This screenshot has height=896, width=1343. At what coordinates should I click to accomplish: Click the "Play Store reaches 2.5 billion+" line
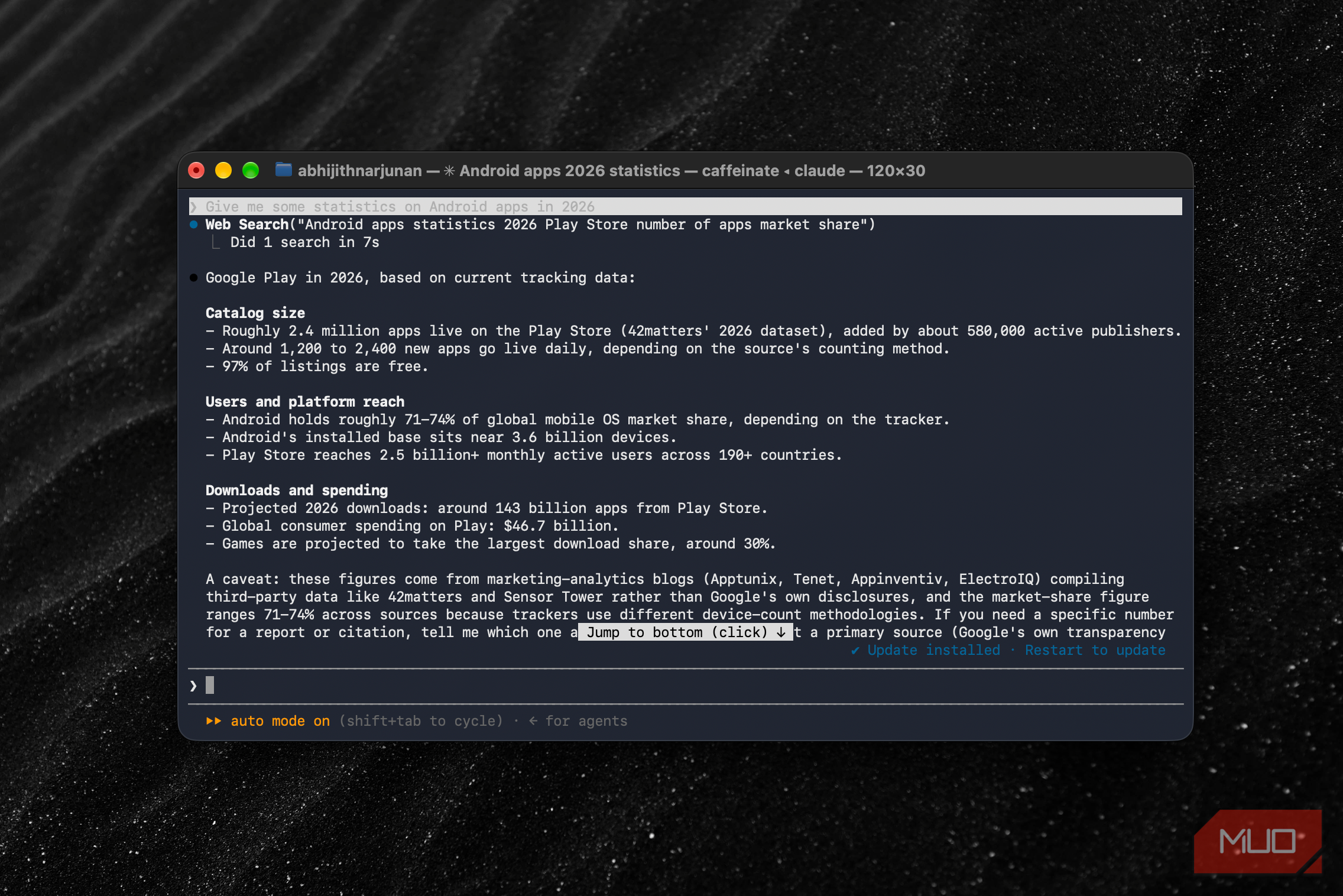point(524,455)
